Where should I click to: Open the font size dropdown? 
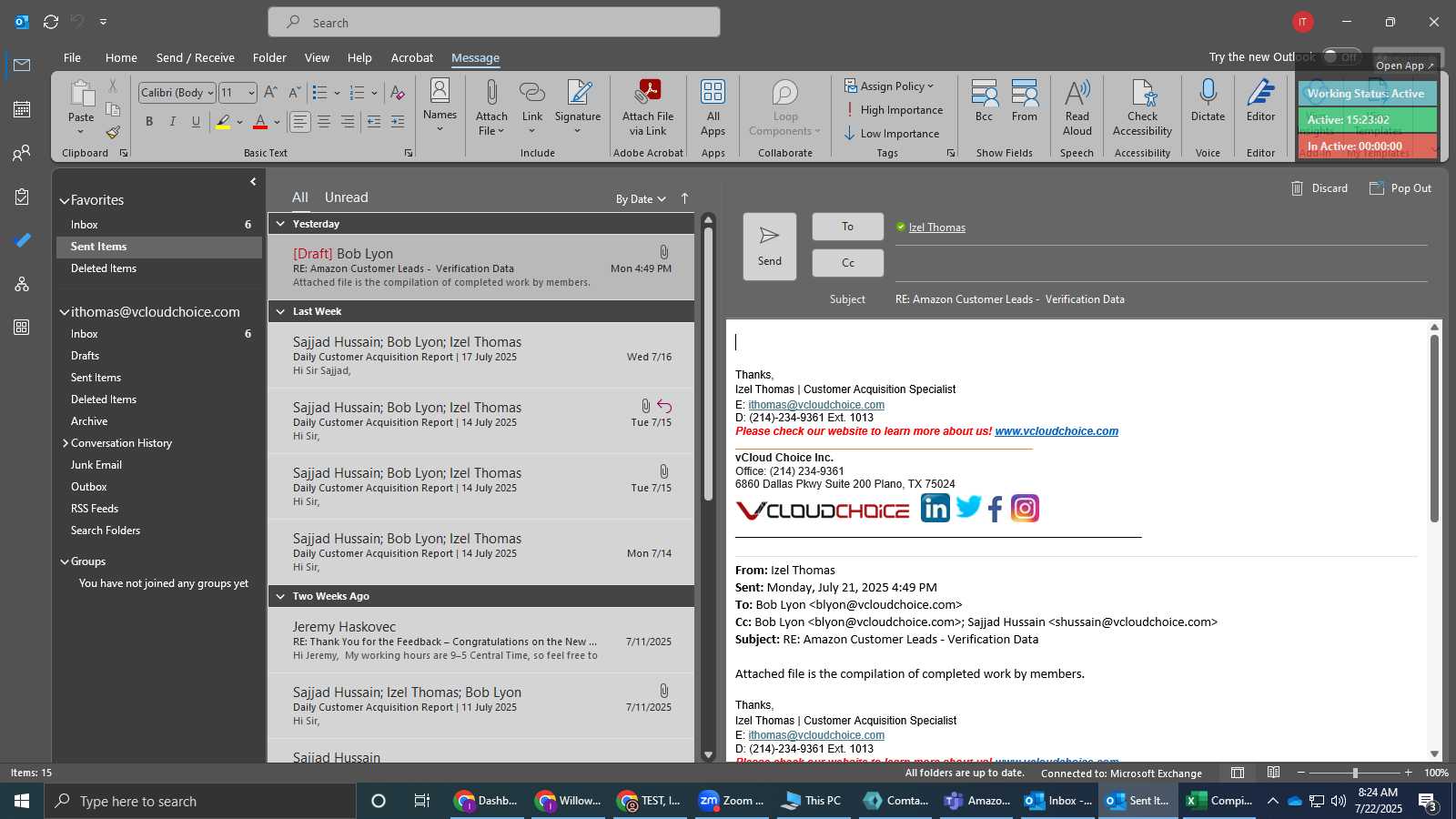pyautogui.click(x=251, y=93)
